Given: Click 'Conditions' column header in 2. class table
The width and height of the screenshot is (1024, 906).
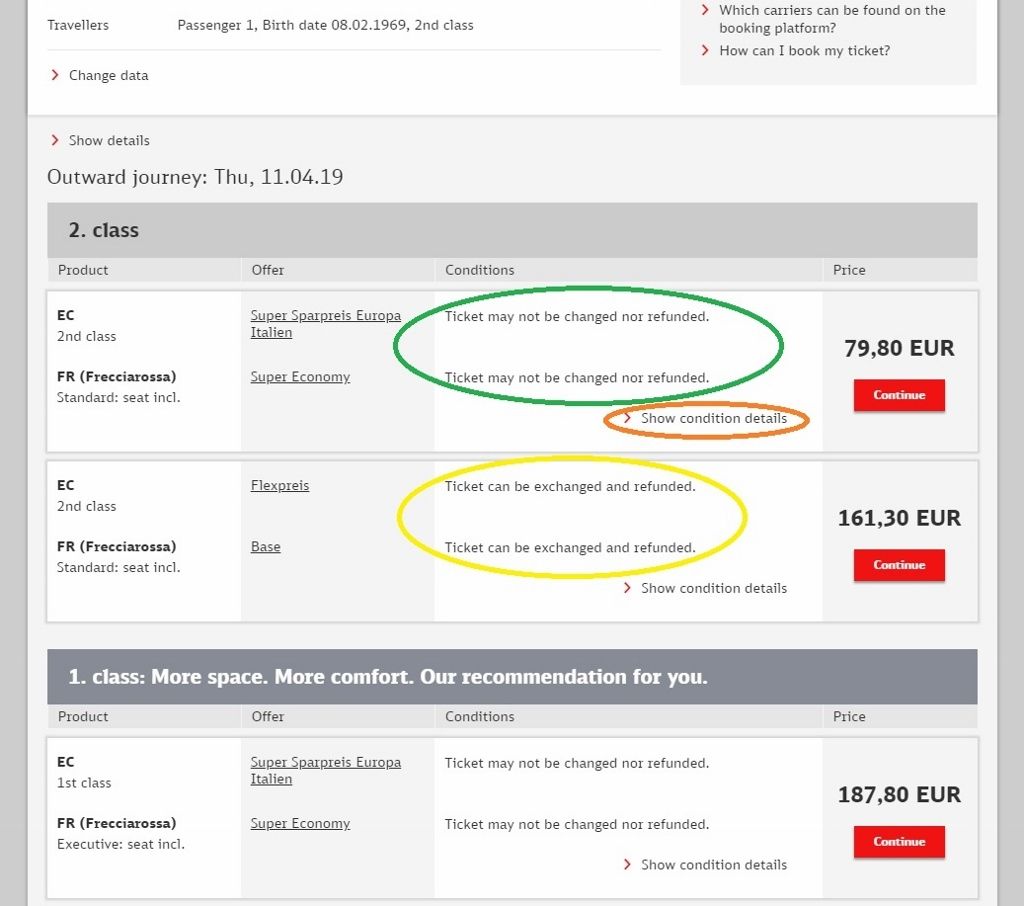Looking at the screenshot, I should click(x=479, y=270).
